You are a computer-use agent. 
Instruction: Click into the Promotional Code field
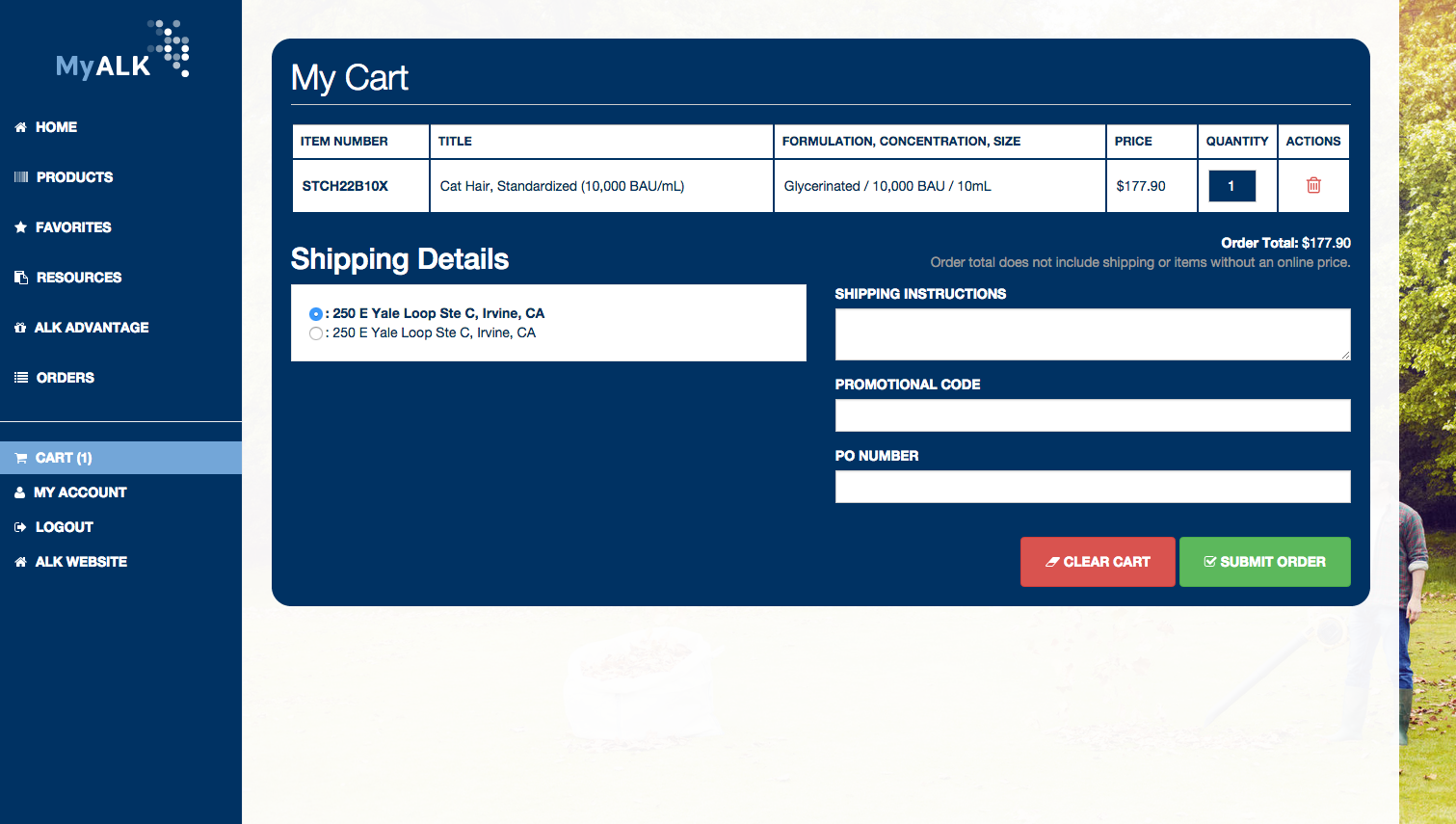click(x=1093, y=415)
